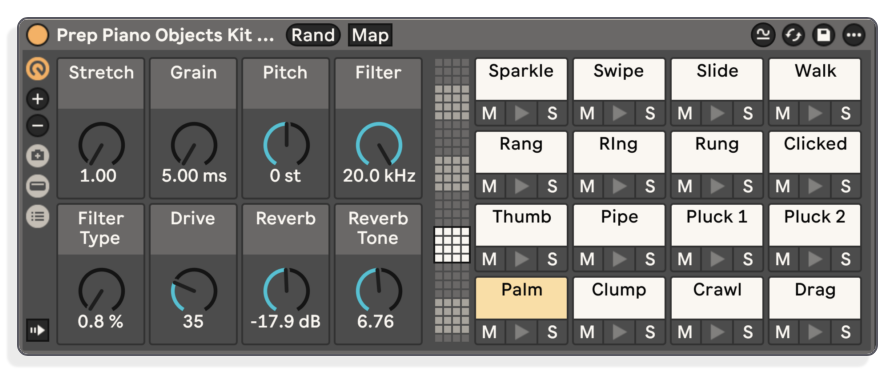The width and height of the screenshot is (895, 373).
Task: Mute the Clicked pad
Action: point(783,186)
